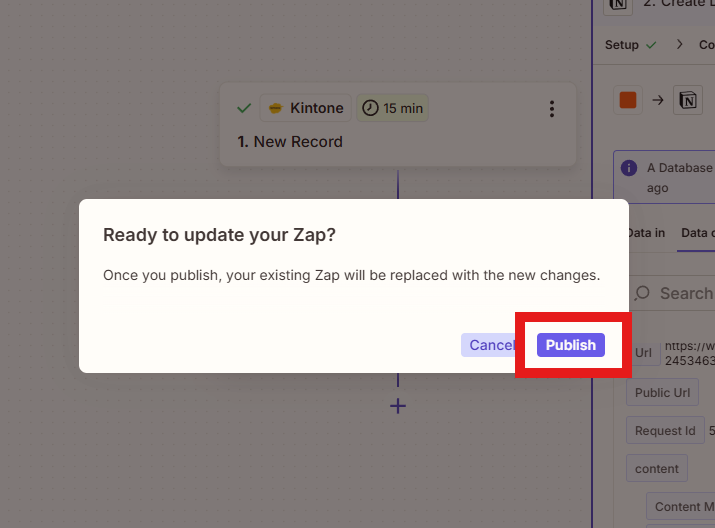Viewport: 715px width, 528px height.
Task: Click the info icon in Database notice
Action: click(x=629, y=168)
